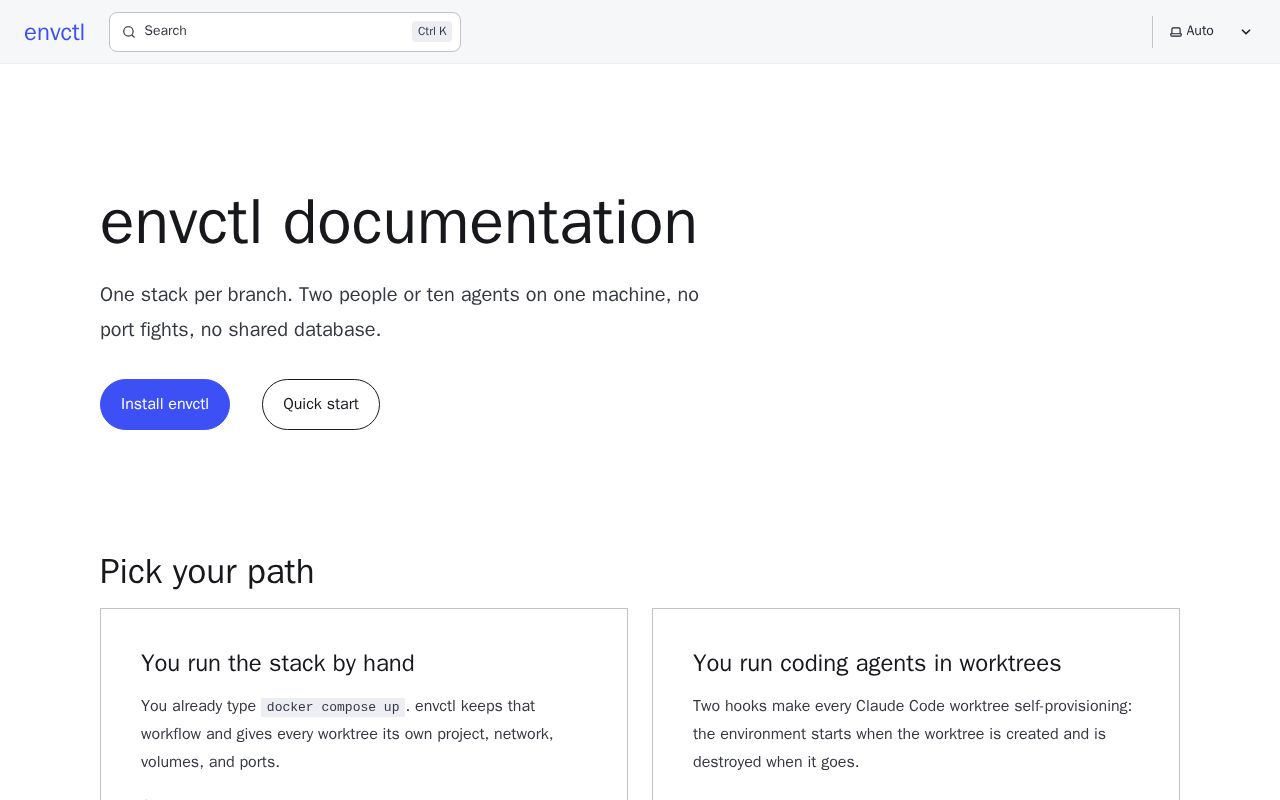Click the Two hooks make every Claude Code text
Viewport: 1280px width, 800px height.
912,734
